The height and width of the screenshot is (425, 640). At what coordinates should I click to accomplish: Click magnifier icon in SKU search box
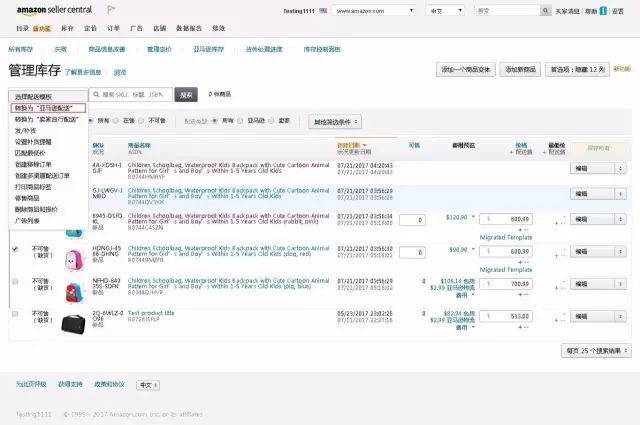coord(96,94)
